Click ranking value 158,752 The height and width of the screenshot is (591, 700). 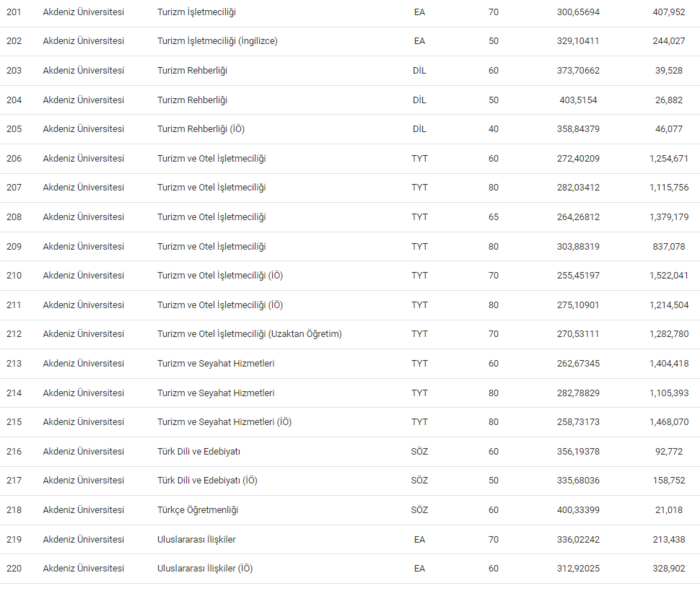pyautogui.click(x=667, y=480)
